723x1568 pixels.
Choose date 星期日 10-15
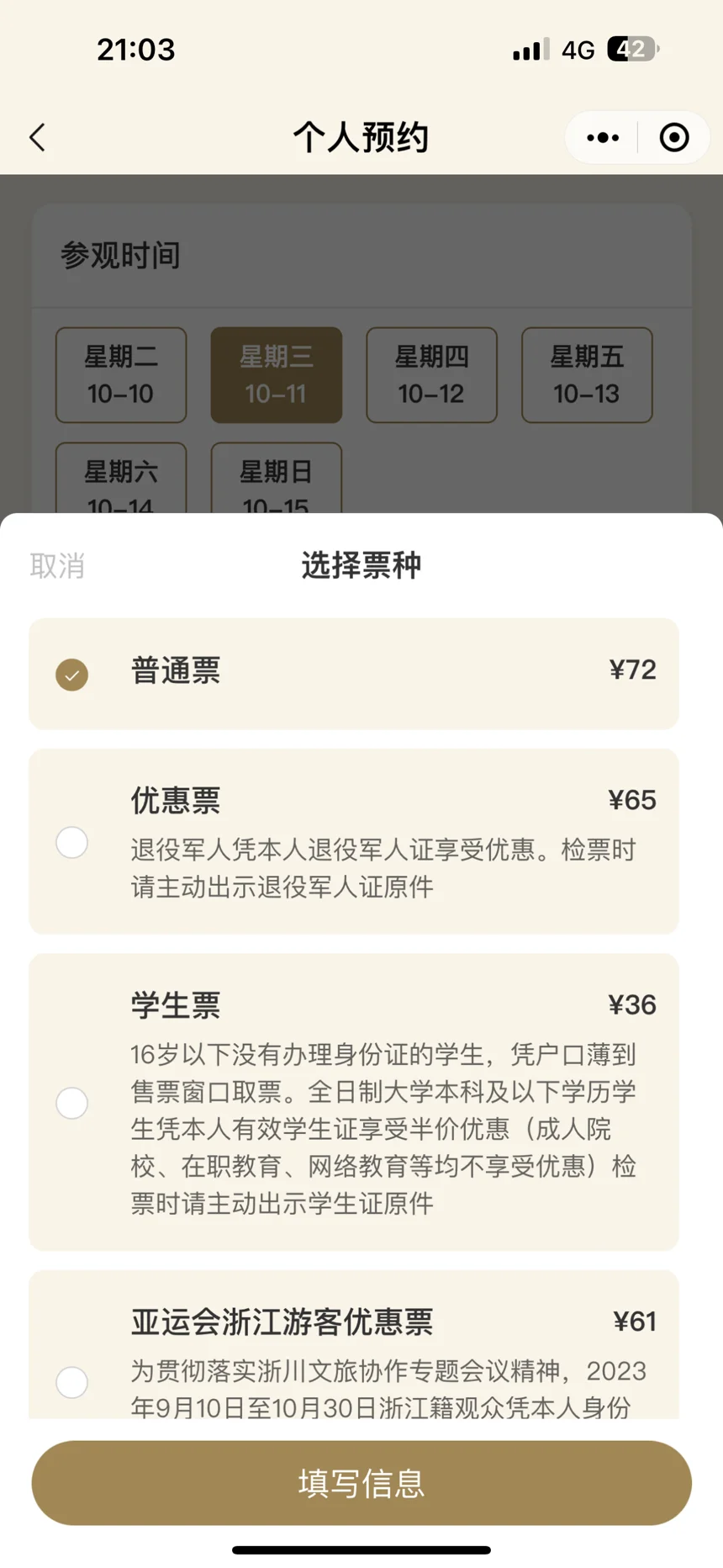click(277, 478)
